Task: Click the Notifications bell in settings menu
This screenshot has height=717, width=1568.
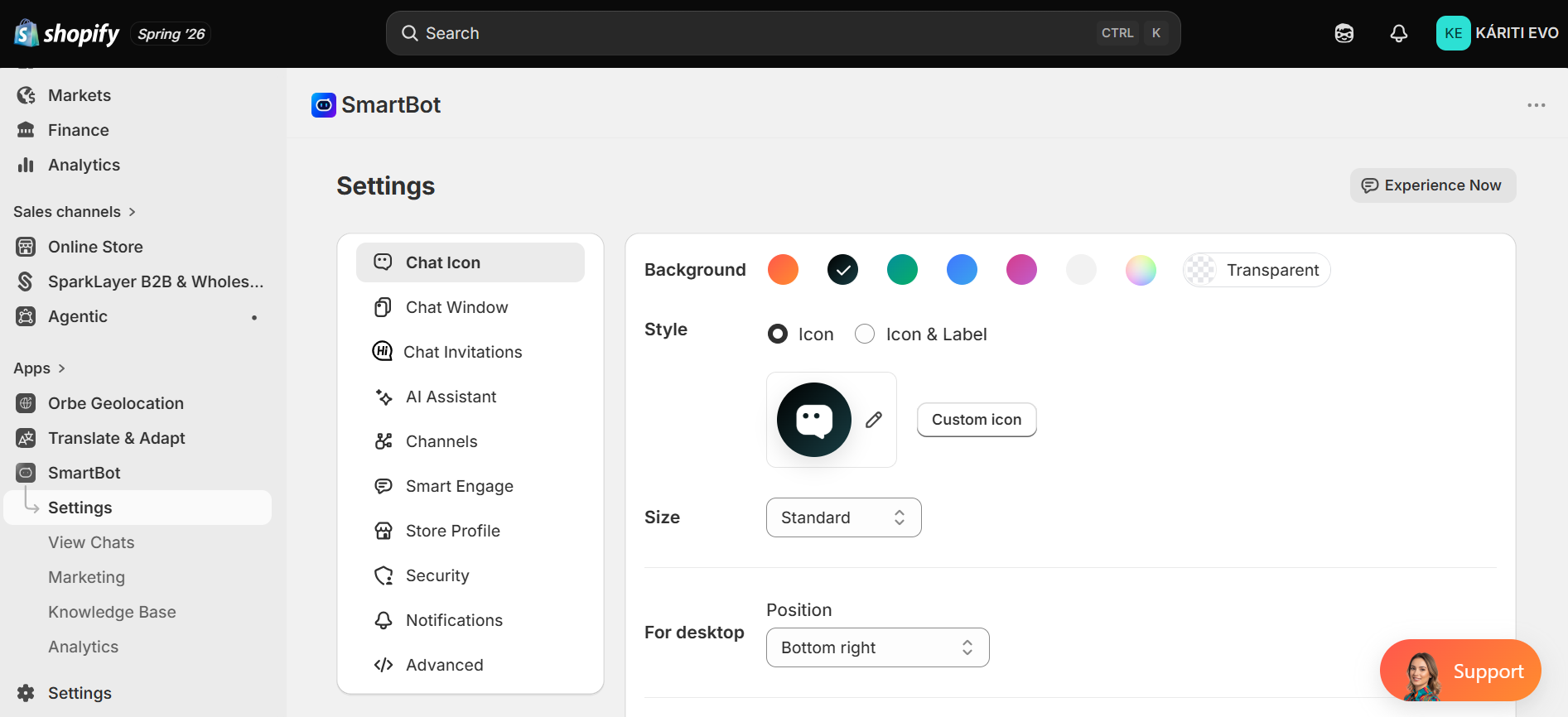Action: [x=383, y=620]
